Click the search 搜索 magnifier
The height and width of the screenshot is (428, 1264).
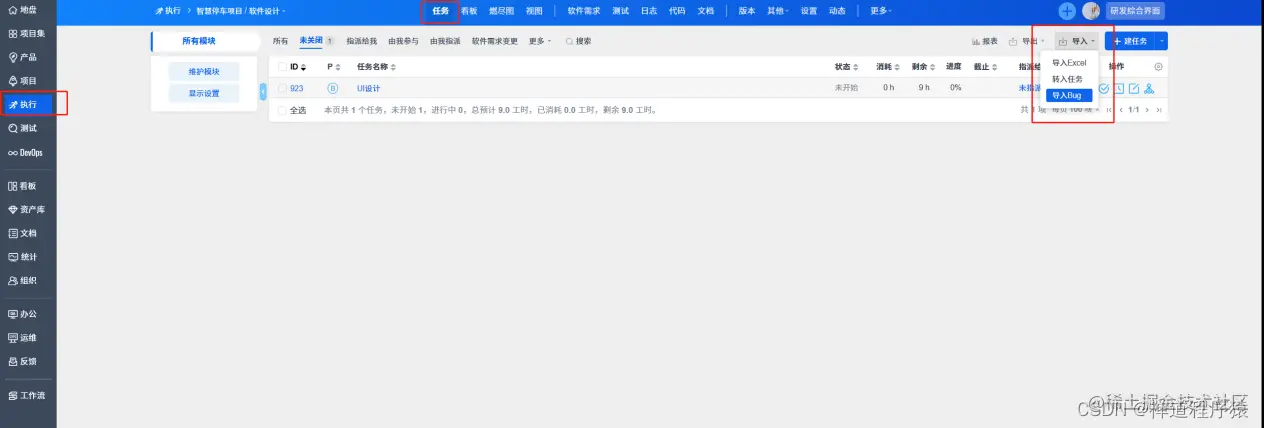(x=579, y=41)
